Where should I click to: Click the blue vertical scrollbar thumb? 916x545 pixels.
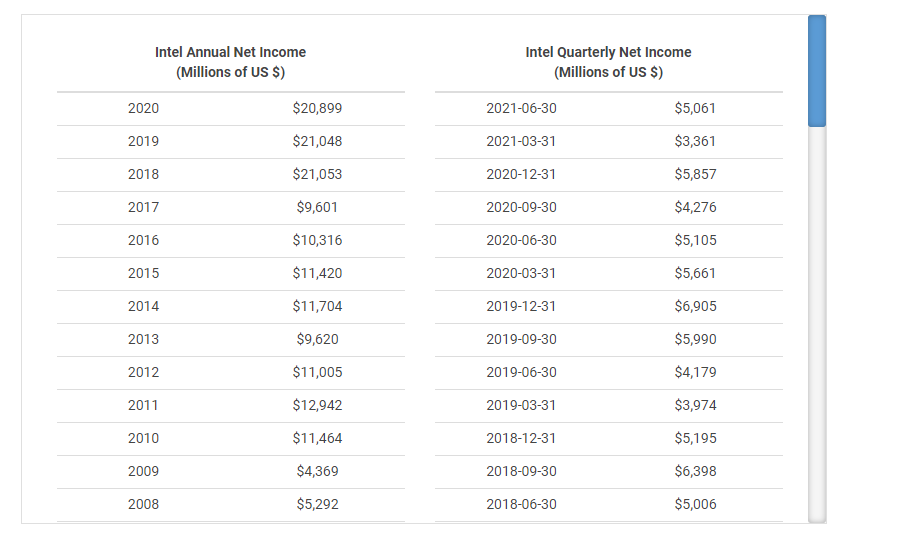pyautogui.click(x=817, y=71)
